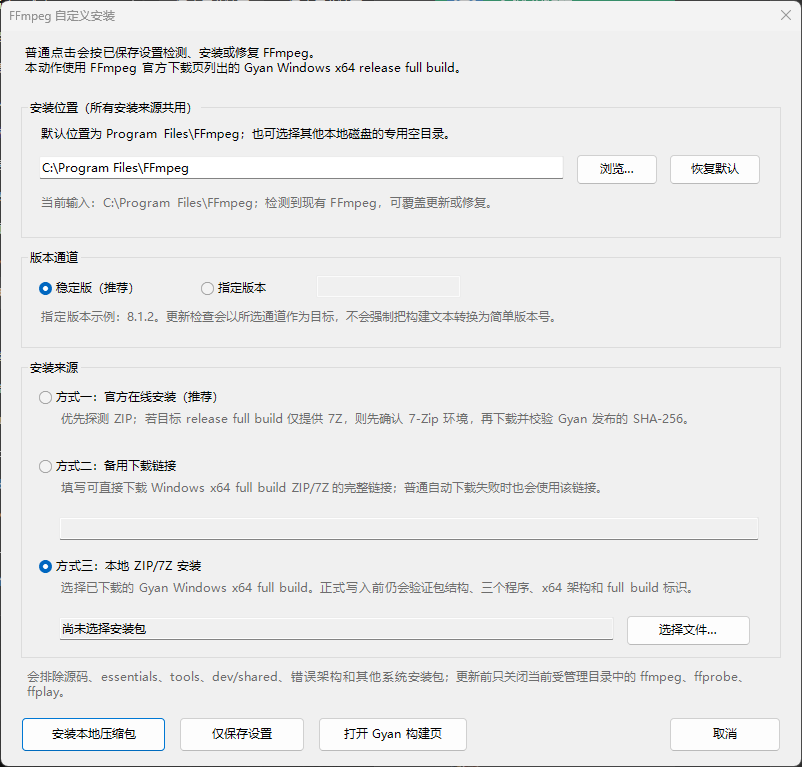
Task: Click the description beginning 填写可直接下载 Windows x64
Action: coord(332,488)
